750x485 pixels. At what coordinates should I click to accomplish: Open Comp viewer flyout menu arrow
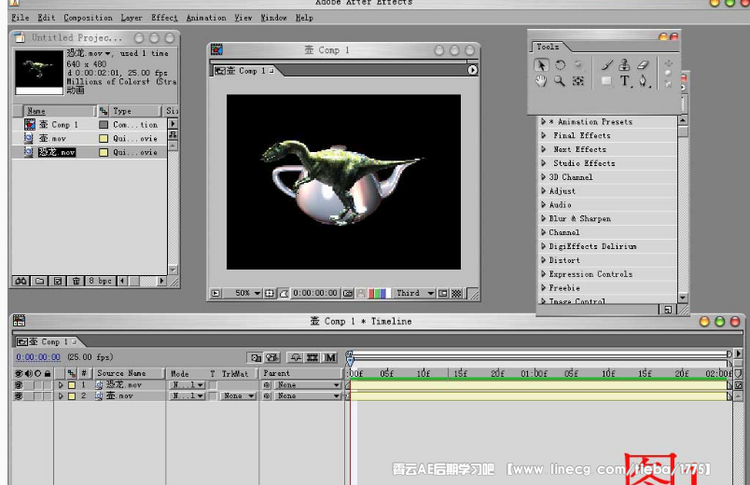click(473, 70)
